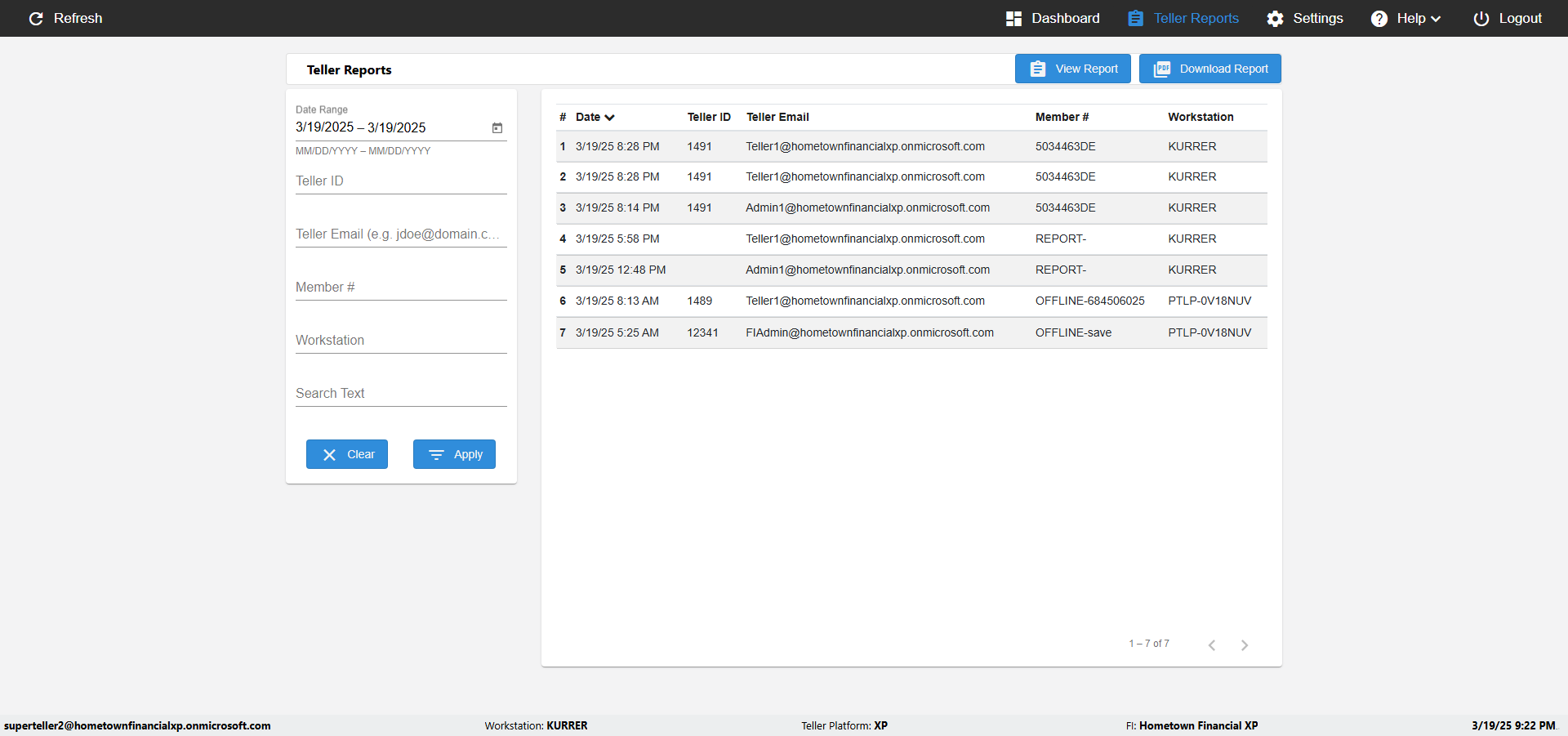This screenshot has width=1568, height=736.
Task: Focus the Teller ID input field
Action: click(401, 181)
